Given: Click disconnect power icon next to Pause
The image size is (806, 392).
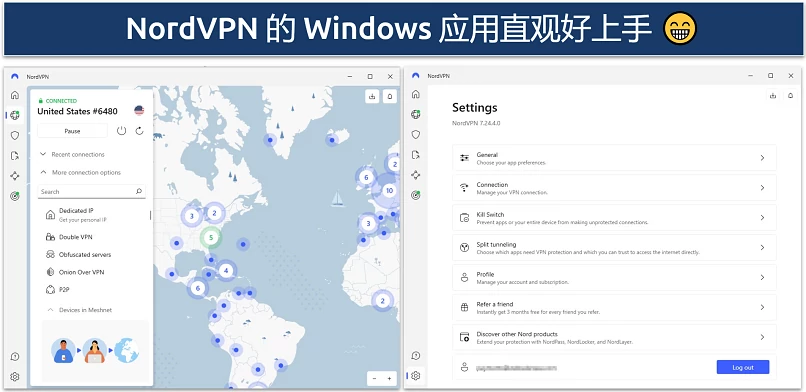Looking at the screenshot, I should tap(121, 131).
